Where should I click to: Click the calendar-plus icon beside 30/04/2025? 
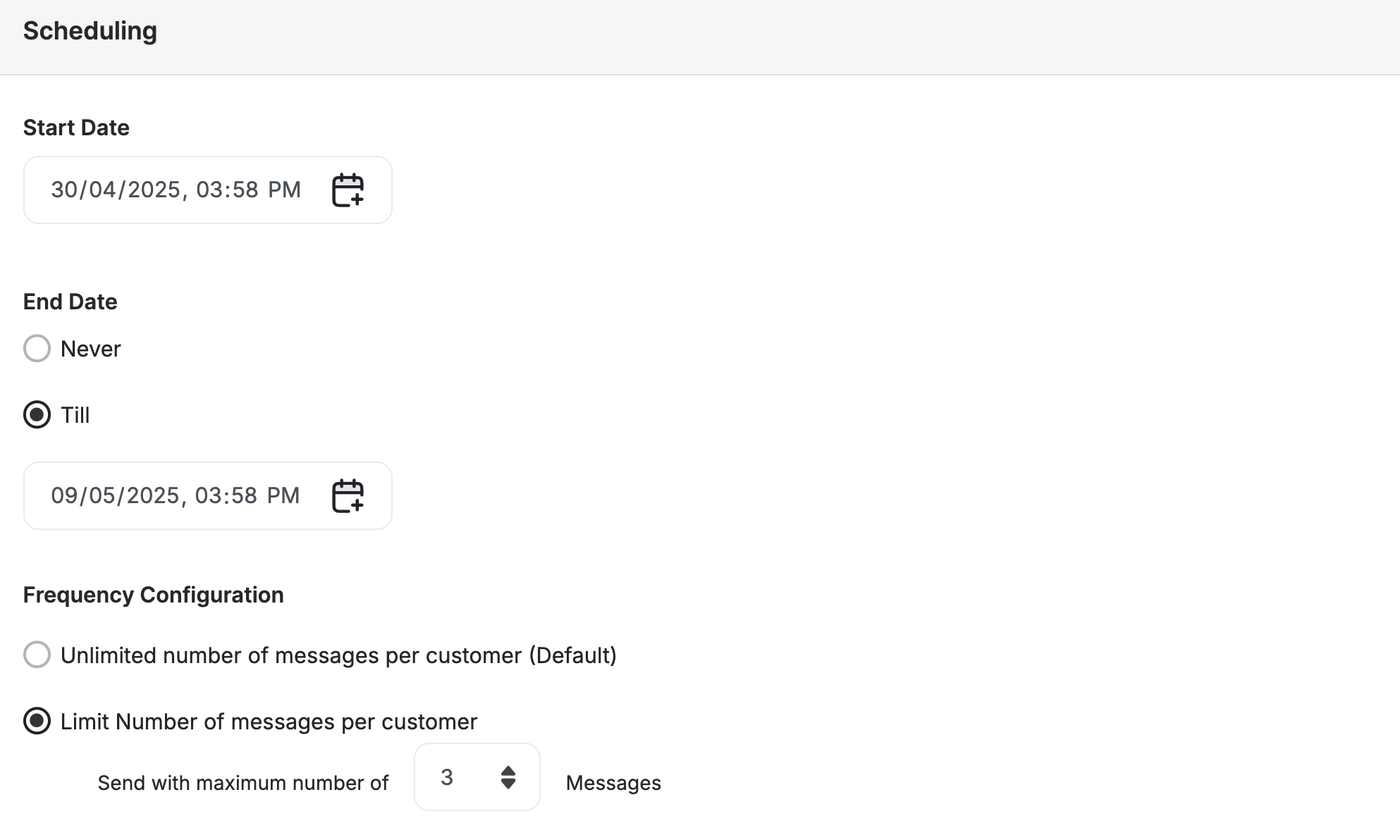(x=348, y=189)
